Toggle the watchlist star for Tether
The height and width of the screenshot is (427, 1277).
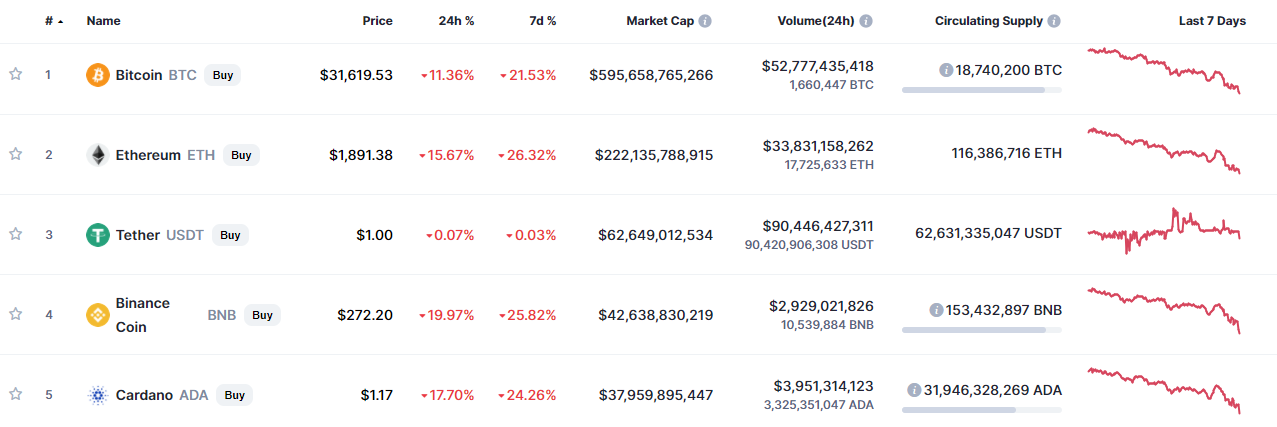[x=15, y=234]
